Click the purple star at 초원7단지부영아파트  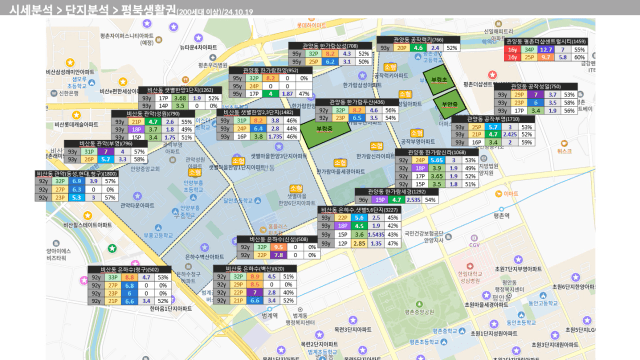[x=518, y=259]
